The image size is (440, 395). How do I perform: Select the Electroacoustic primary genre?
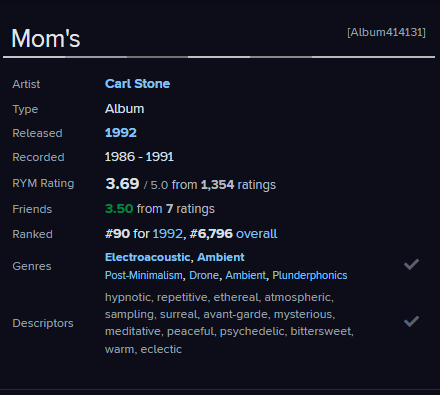pyautogui.click(x=148, y=257)
